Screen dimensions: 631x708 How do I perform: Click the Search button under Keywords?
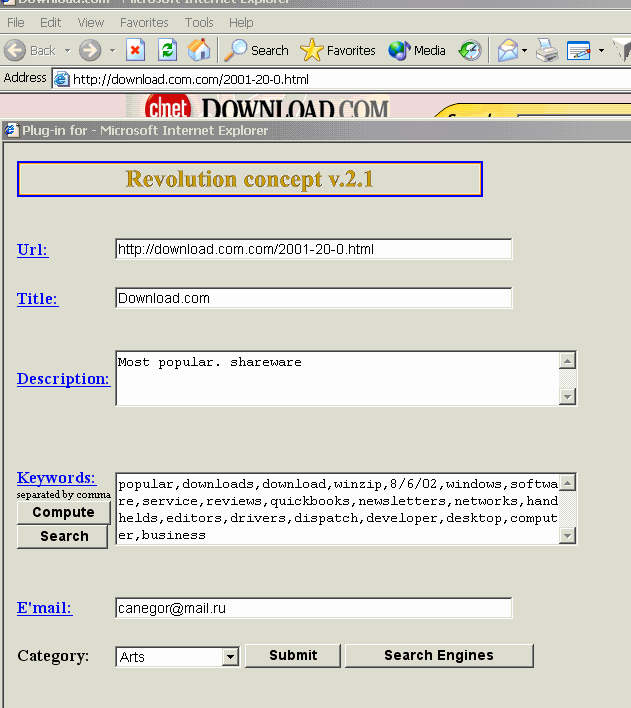[62, 536]
